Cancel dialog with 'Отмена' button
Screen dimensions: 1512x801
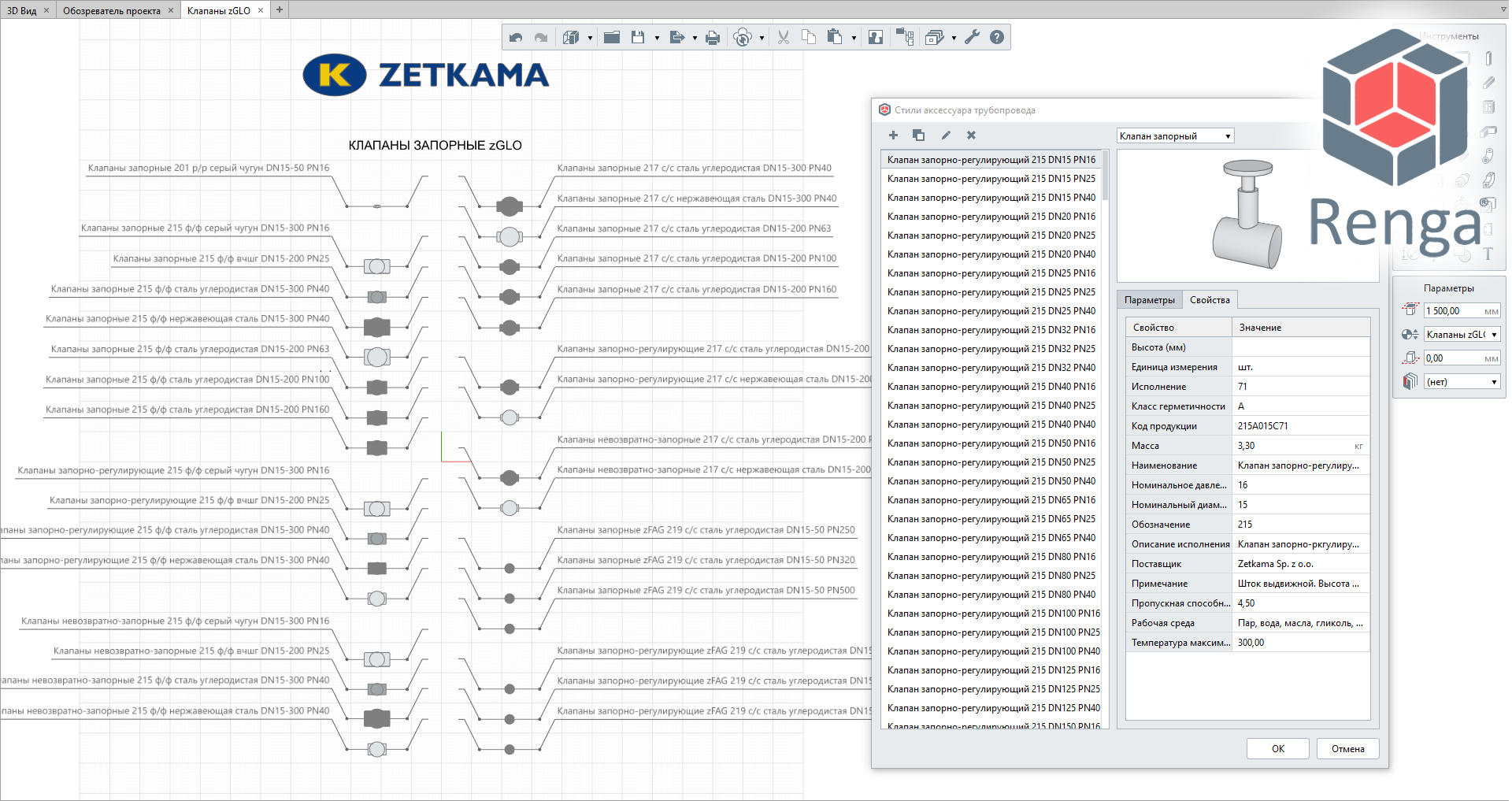(x=1347, y=749)
